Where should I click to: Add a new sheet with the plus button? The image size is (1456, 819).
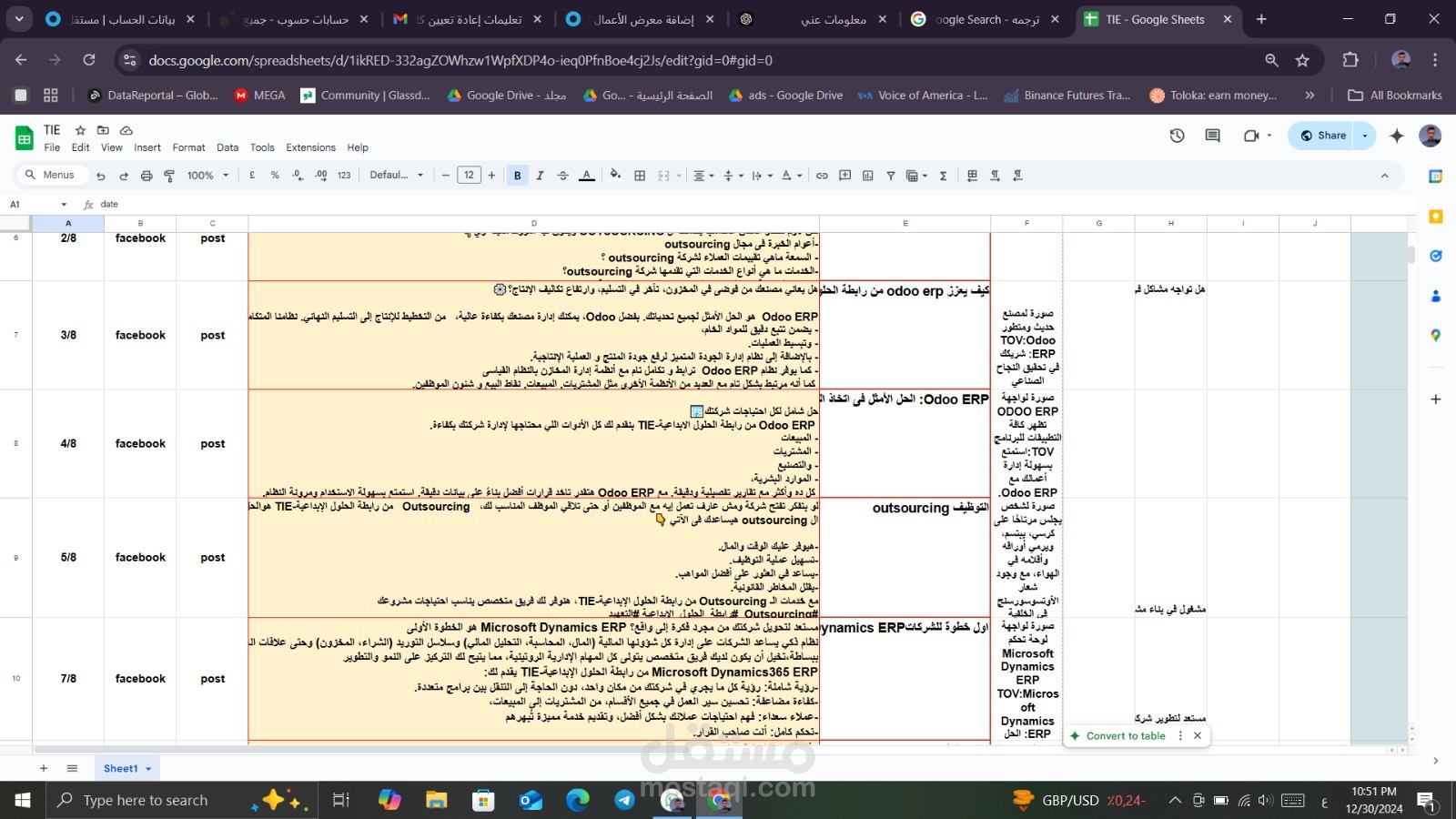click(x=43, y=769)
